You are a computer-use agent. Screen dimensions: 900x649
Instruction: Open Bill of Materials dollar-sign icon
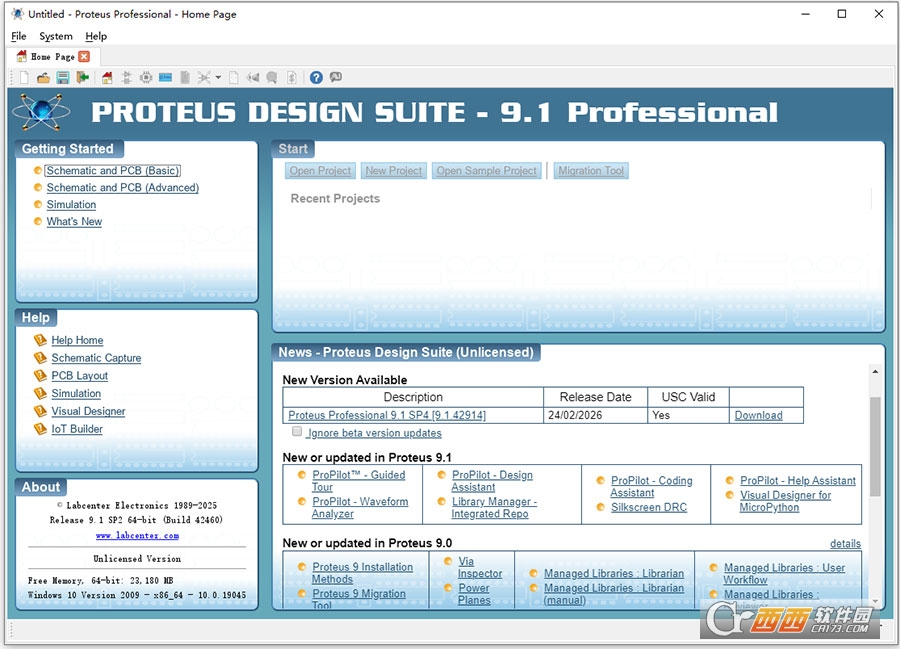[x=292, y=77]
